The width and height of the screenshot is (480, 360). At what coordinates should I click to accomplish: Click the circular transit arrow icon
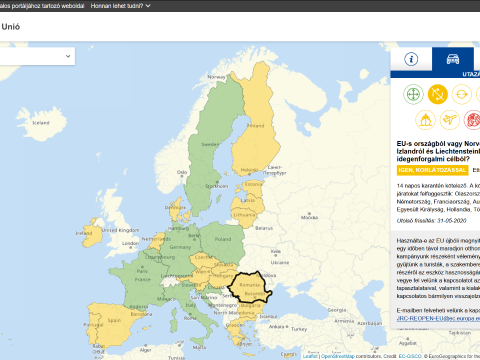(x=462, y=94)
